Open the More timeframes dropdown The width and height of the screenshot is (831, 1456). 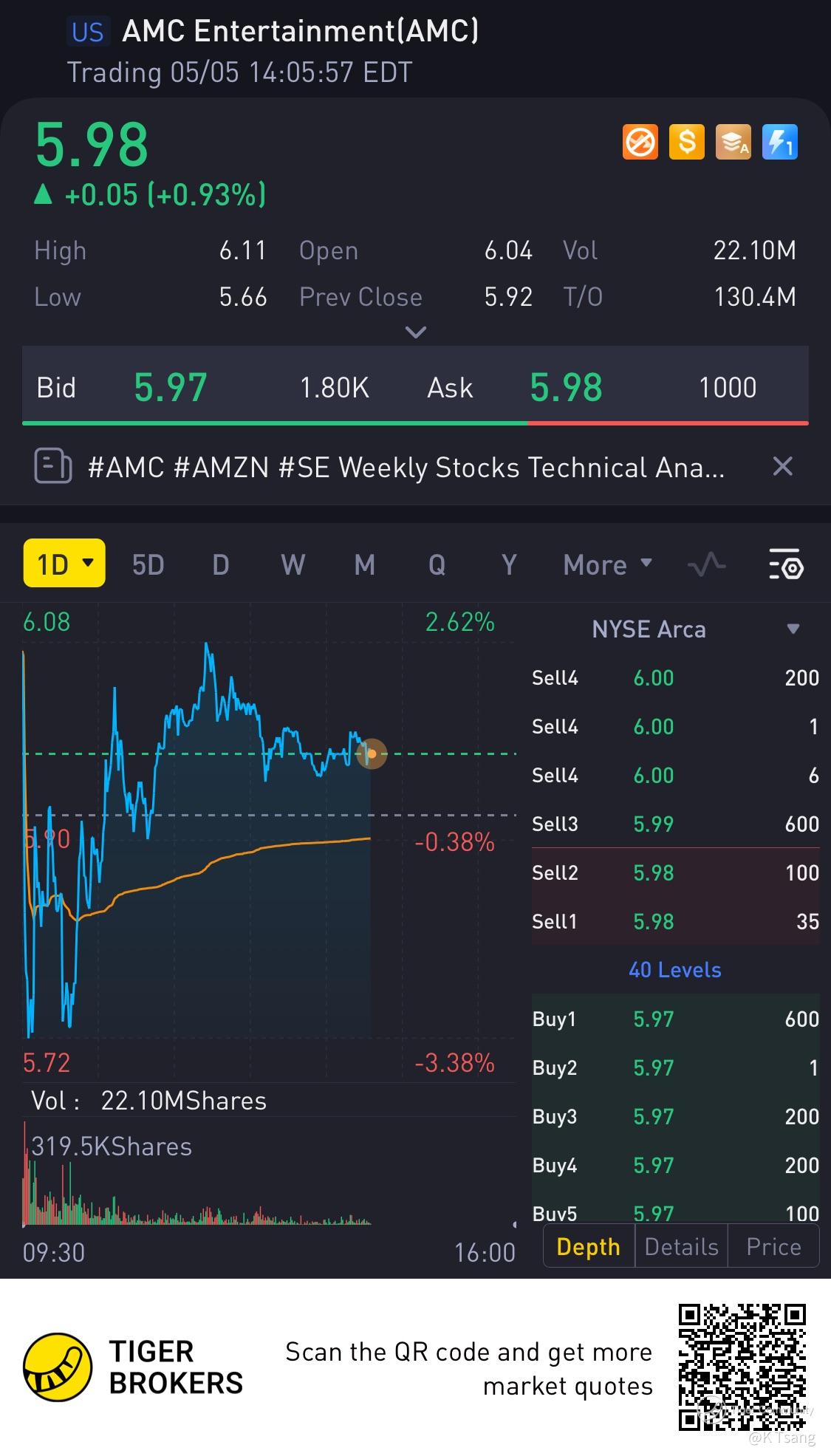coord(608,565)
